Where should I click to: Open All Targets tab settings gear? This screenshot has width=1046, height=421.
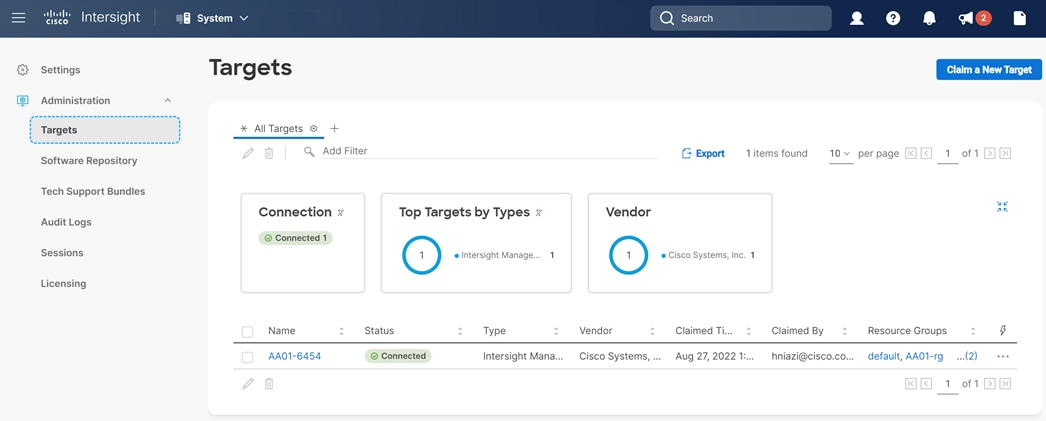(x=314, y=128)
